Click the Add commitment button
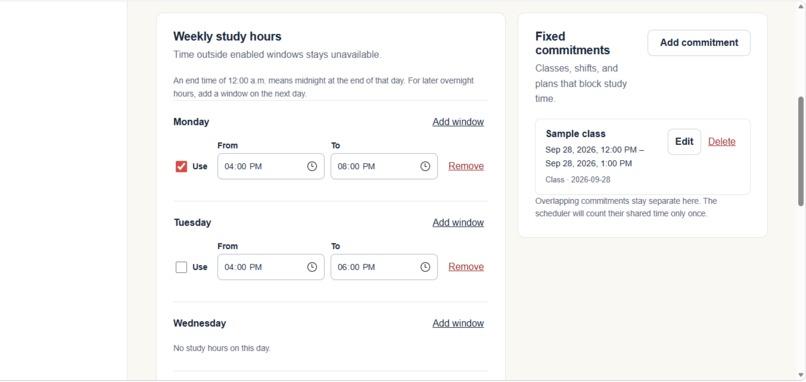Viewport: 806px width, 382px height. coord(699,43)
